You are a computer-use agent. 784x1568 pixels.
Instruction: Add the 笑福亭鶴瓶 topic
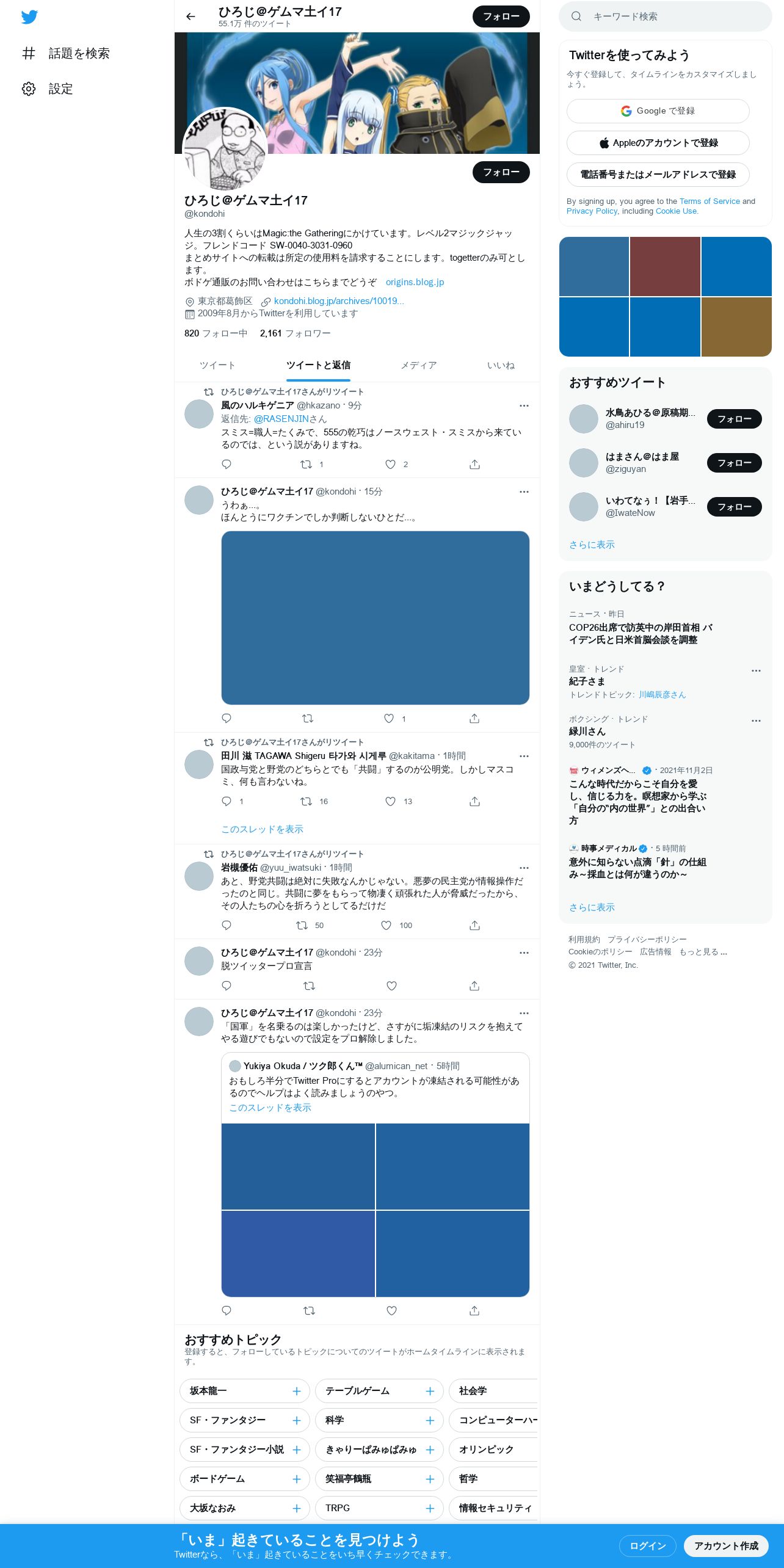tap(430, 1479)
